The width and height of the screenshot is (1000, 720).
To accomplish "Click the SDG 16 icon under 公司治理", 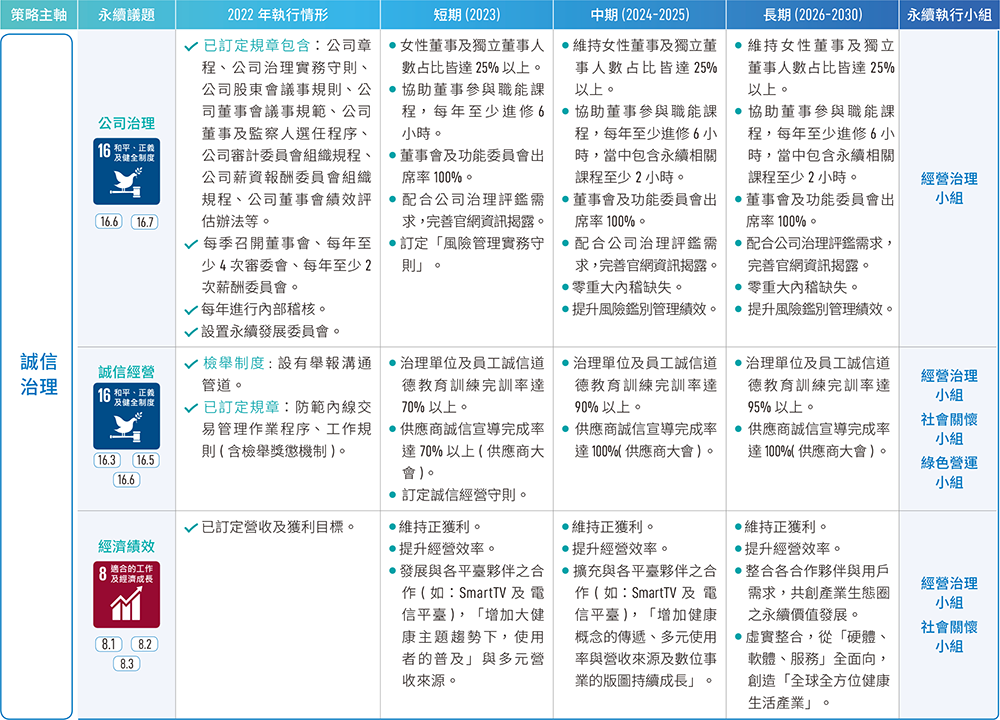I will pos(126,174).
